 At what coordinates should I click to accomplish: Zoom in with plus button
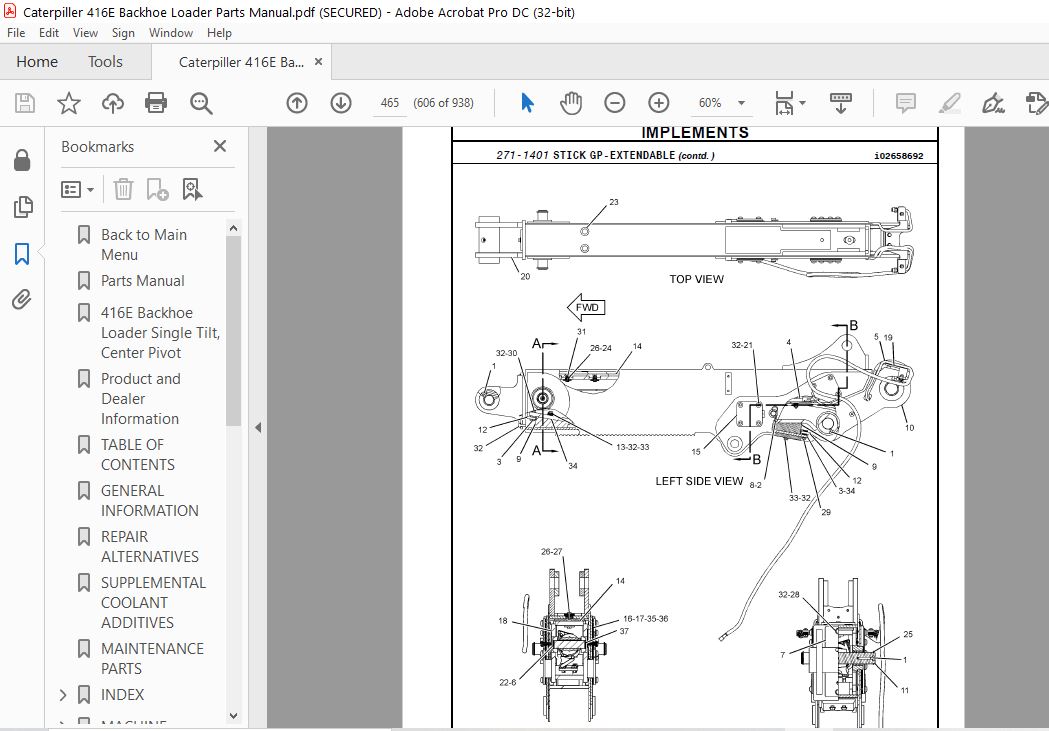(658, 103)
